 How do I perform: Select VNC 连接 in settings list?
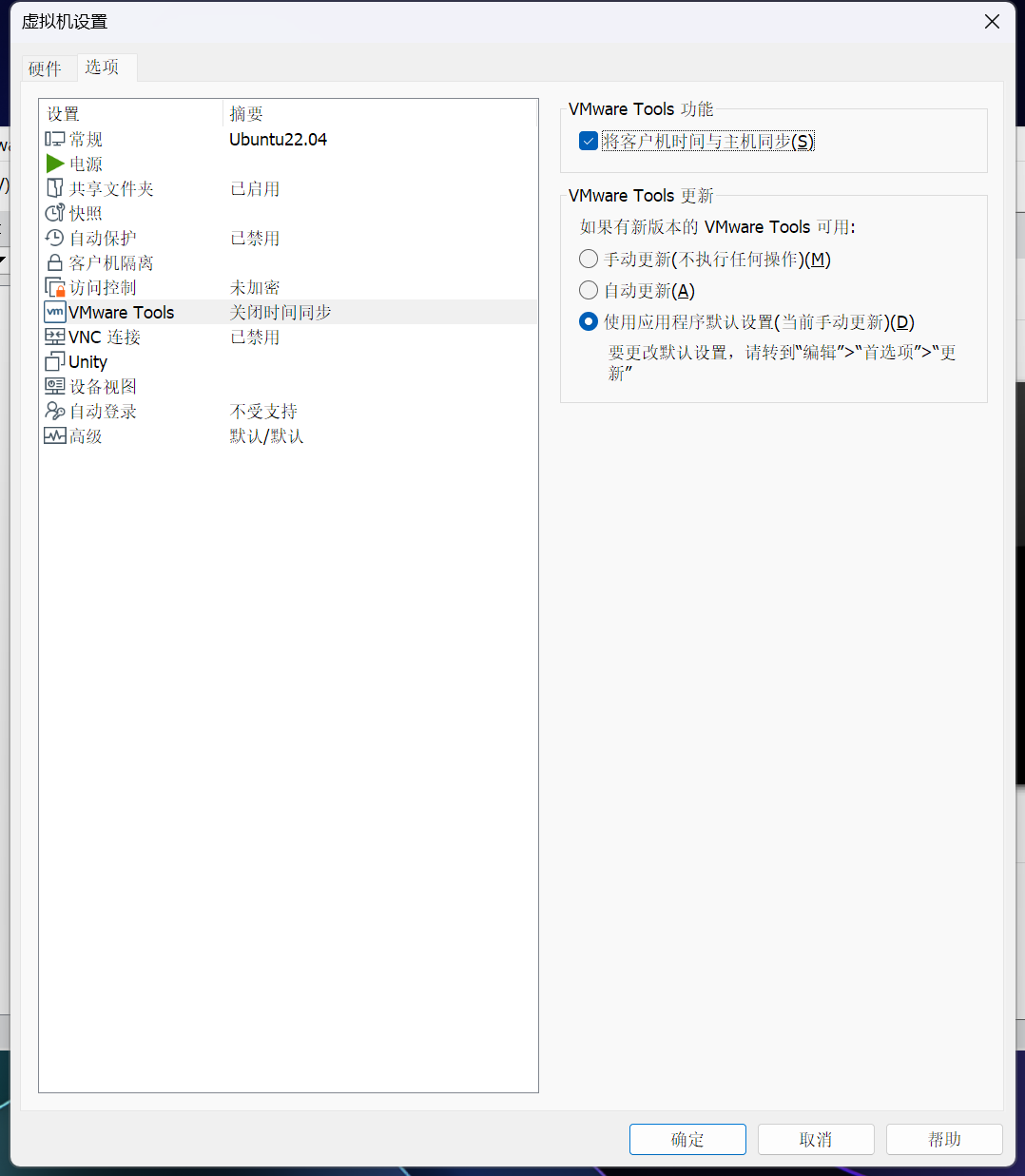105,337
